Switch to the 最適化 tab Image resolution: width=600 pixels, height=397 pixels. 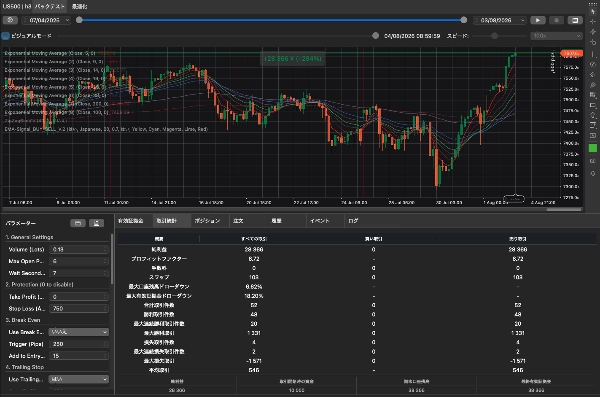80,6
